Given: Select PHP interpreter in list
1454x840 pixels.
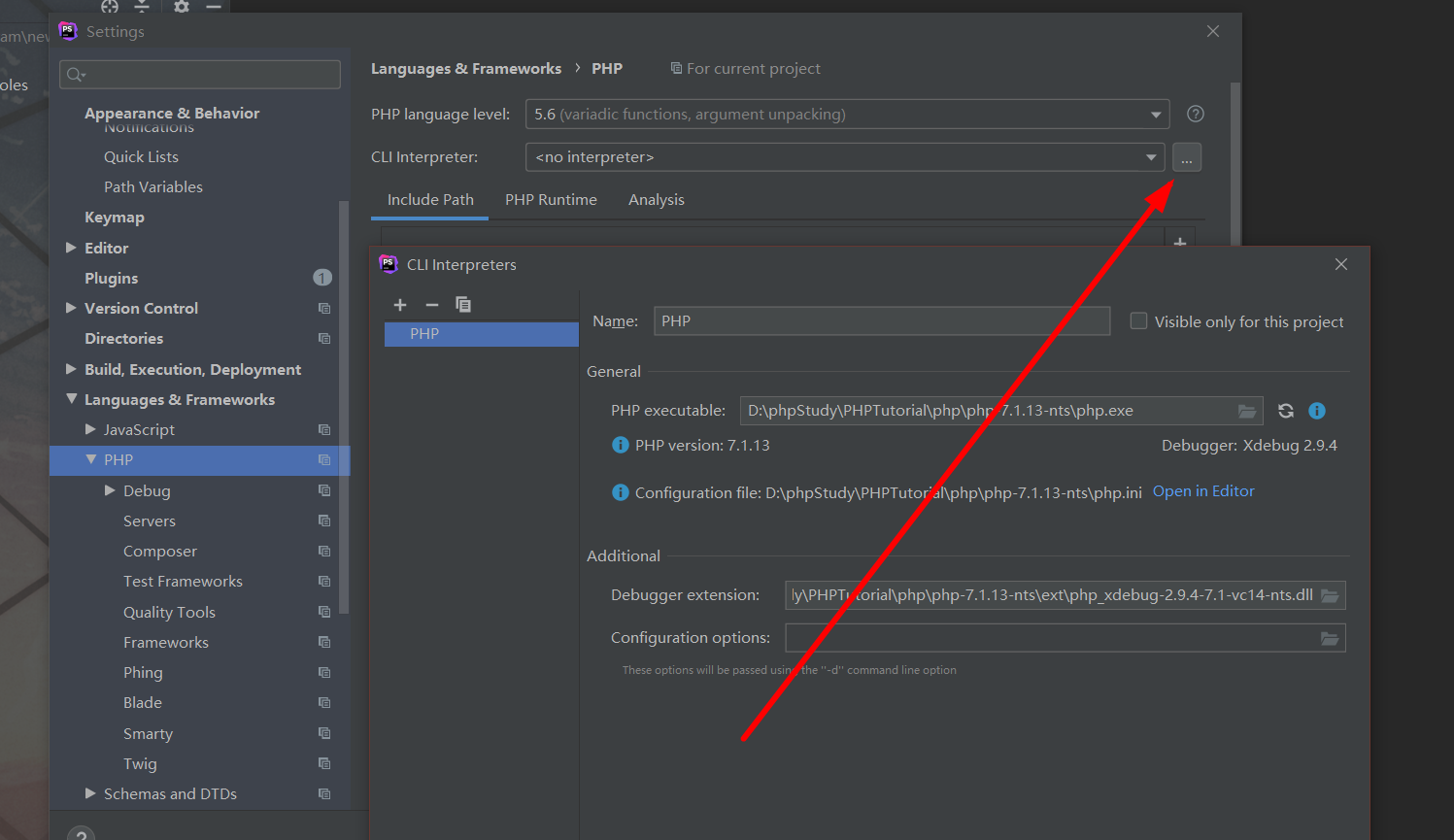Looking at the screenshot, I should (482, 334).
